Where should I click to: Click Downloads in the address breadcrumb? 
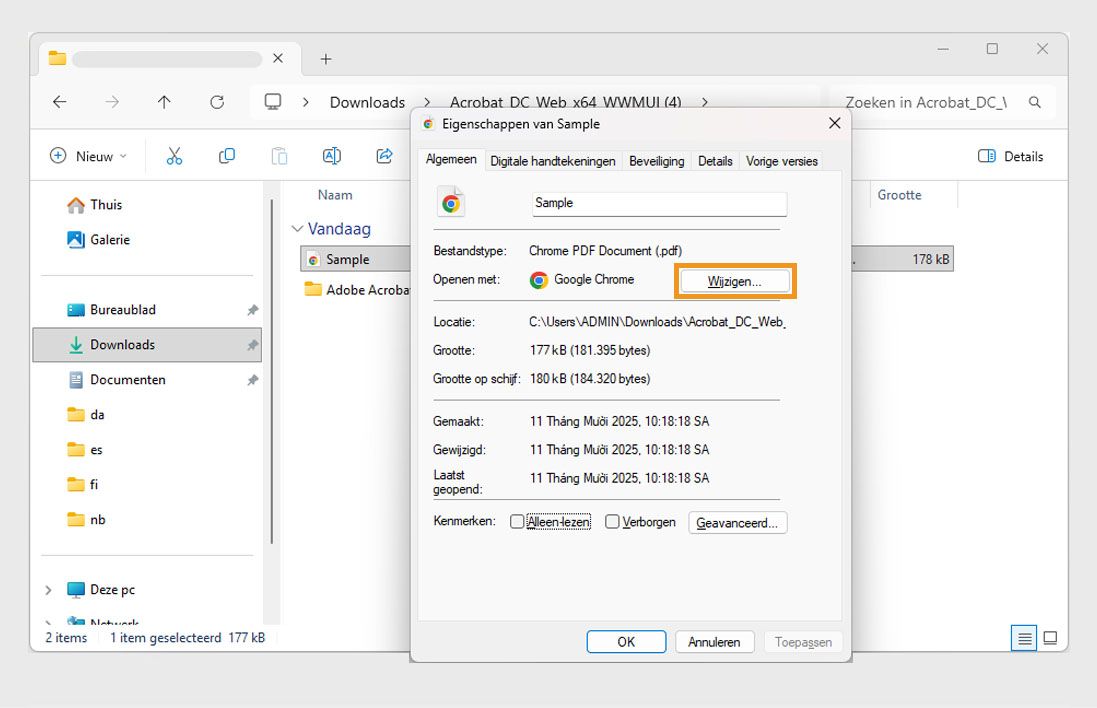coord(367,102)
